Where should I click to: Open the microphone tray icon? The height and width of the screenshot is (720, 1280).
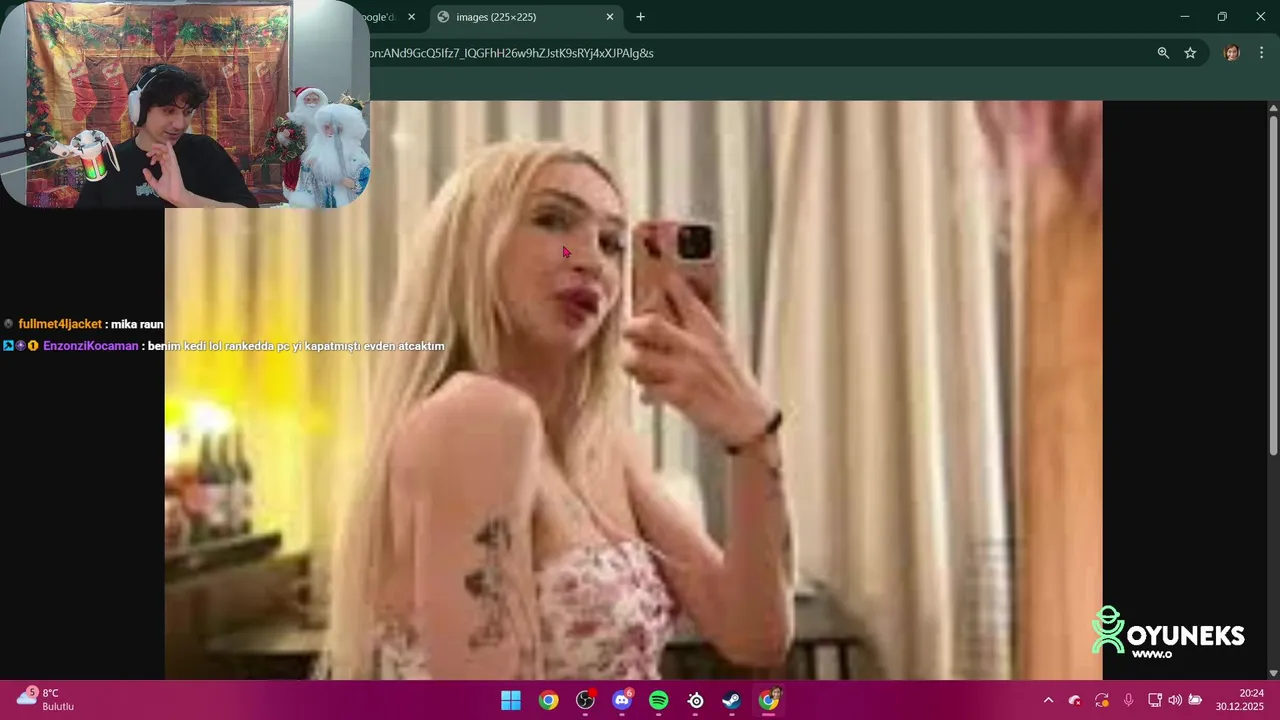coord(1129,700)
